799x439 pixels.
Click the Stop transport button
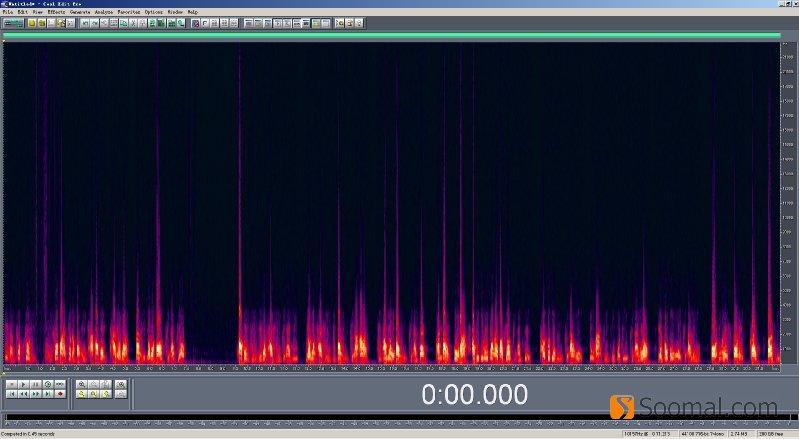(11, 384)
